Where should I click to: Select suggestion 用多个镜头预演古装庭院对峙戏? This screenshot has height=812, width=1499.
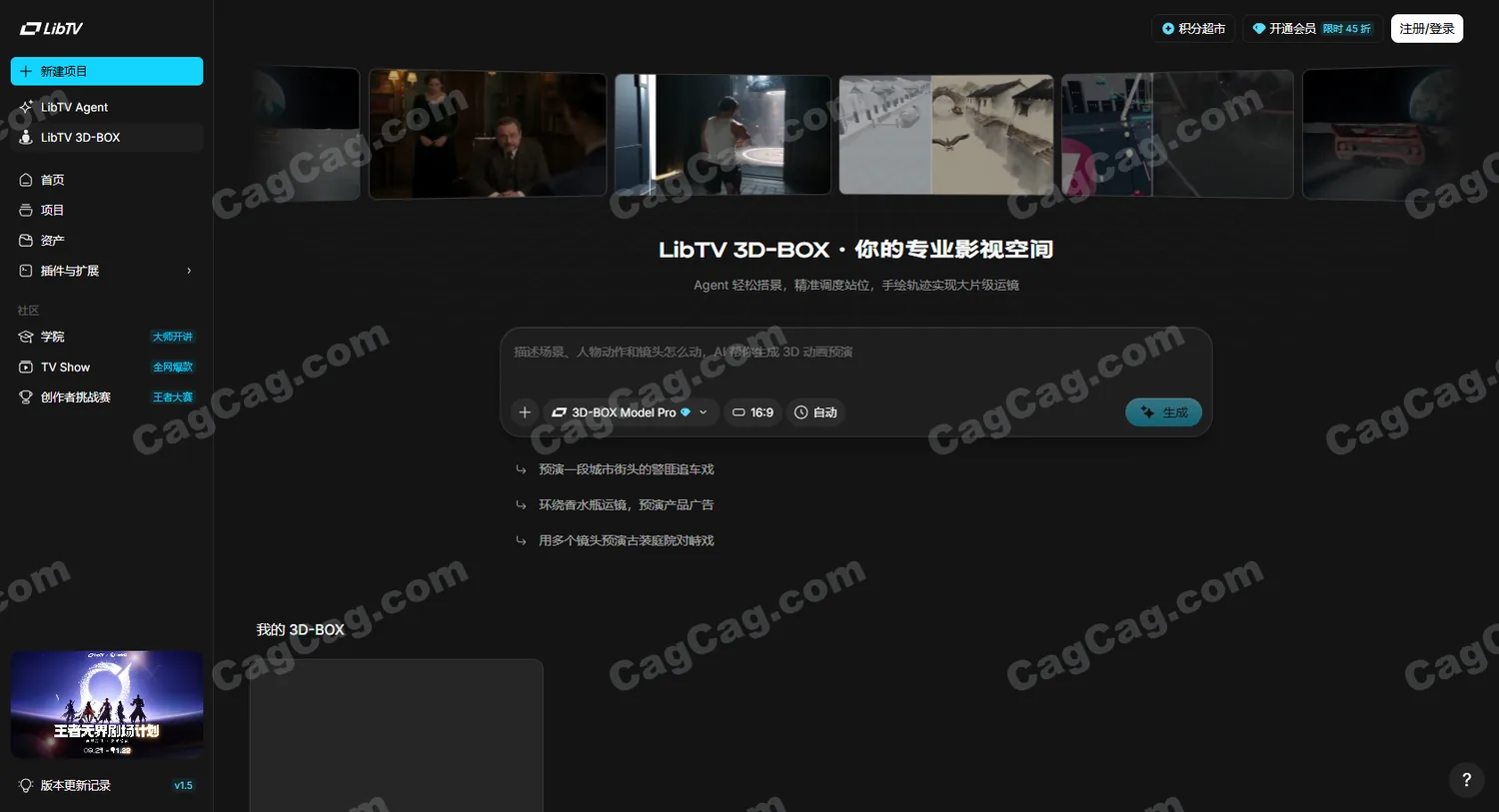626,540
